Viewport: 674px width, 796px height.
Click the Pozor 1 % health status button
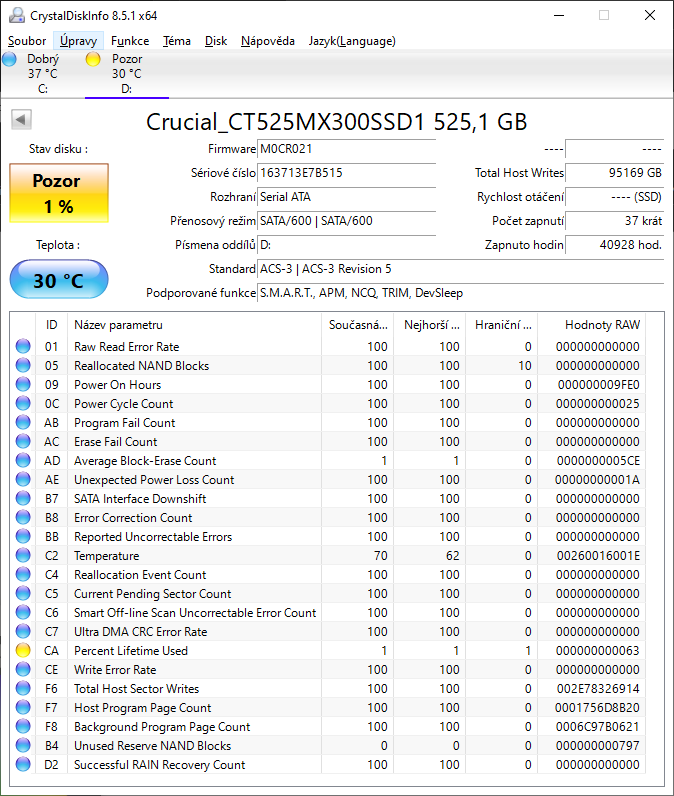[x=59, y=193]
